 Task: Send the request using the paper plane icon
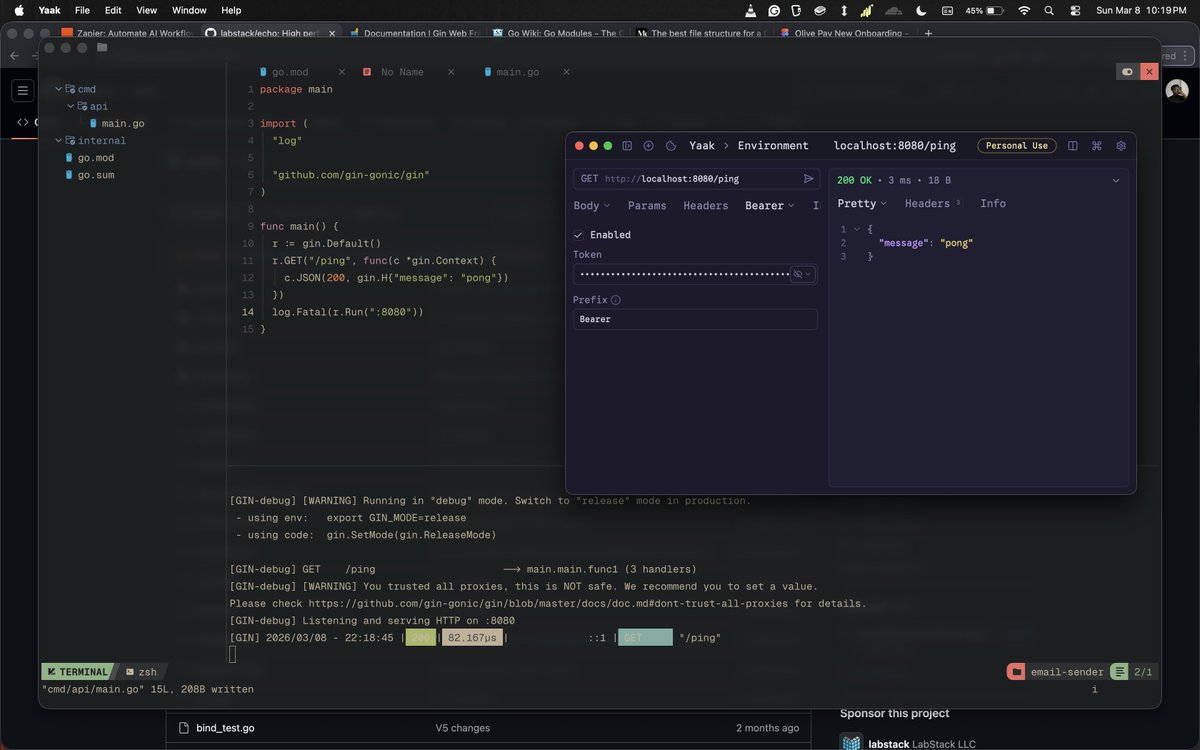810,178
